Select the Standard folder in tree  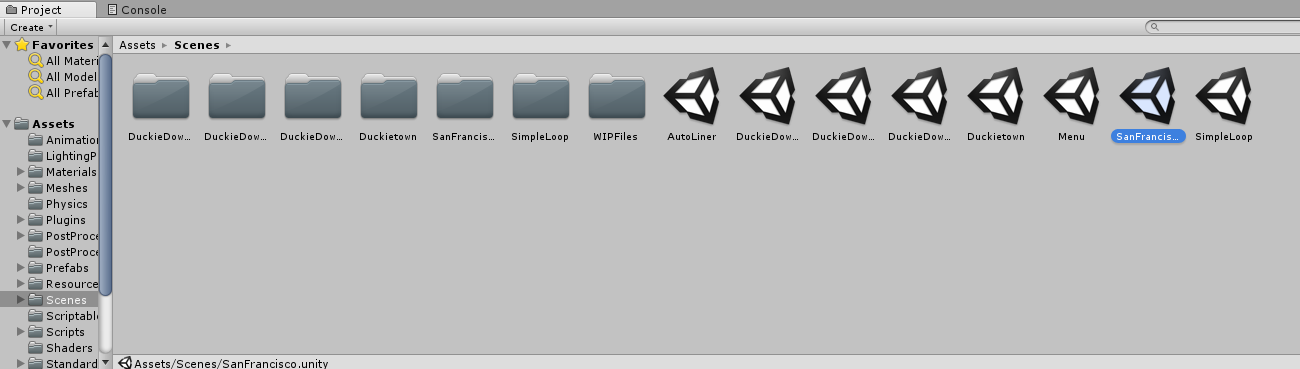pos(63,364)
